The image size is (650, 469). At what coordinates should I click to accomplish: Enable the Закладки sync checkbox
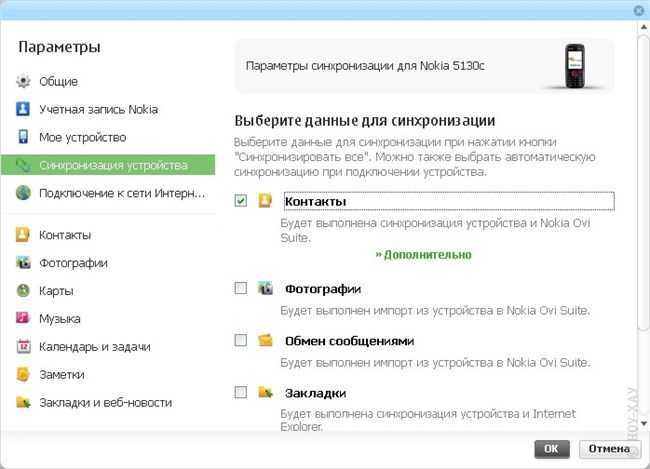tap(240, 392)
